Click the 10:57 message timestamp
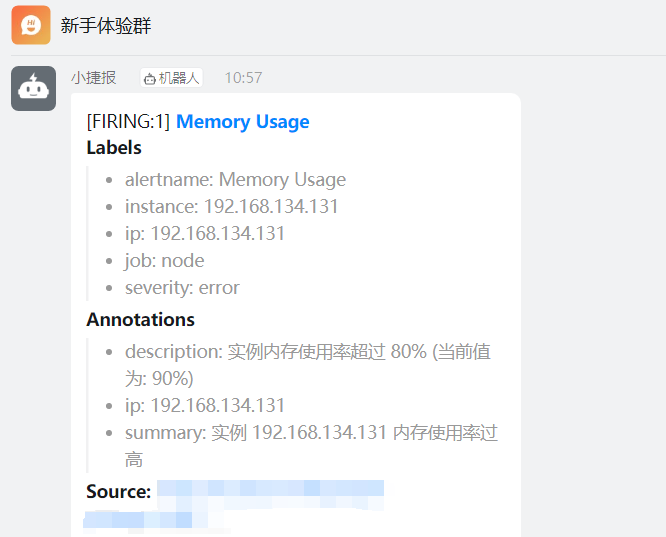 tap(243, 78)
